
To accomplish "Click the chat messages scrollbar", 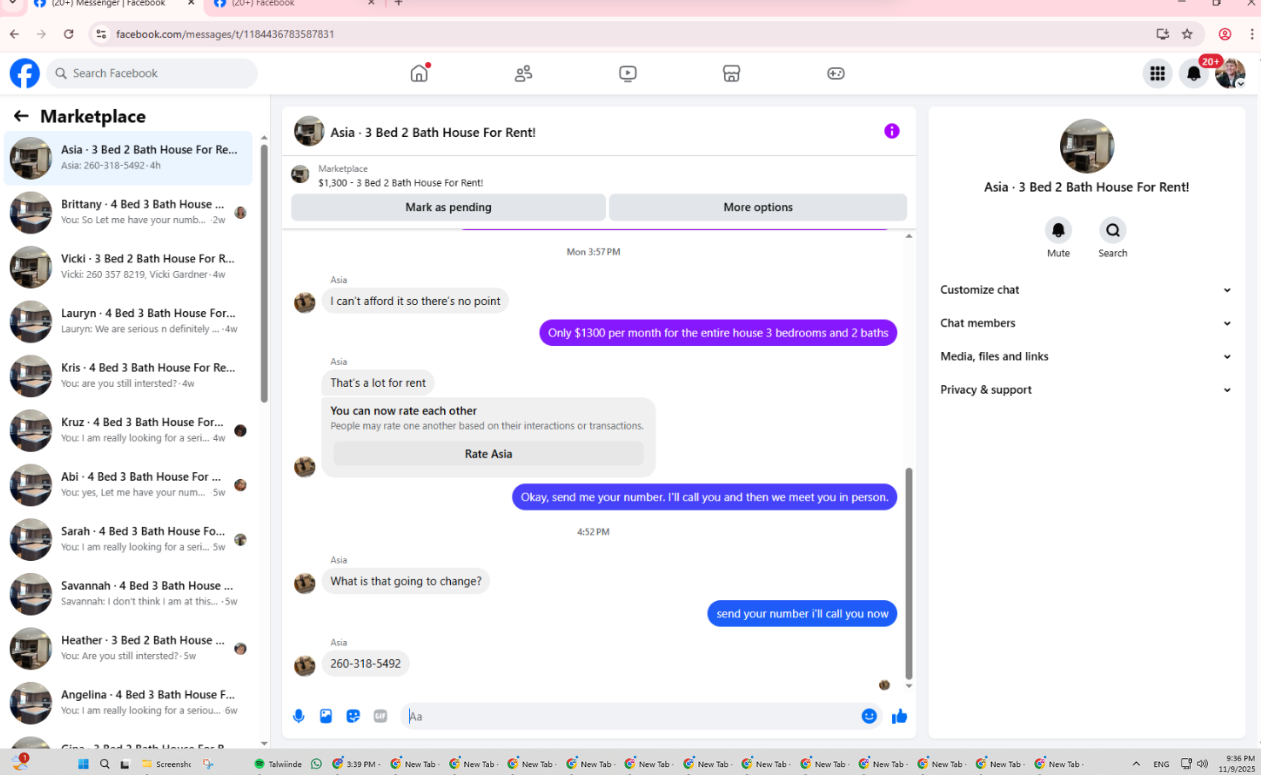I will pos(909,573).
